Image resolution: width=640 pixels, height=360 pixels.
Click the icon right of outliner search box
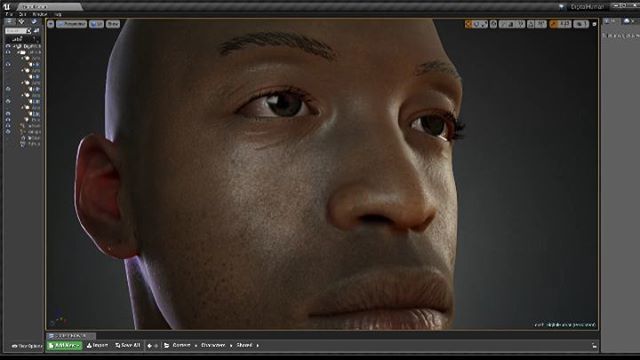(x=36, y=31)
